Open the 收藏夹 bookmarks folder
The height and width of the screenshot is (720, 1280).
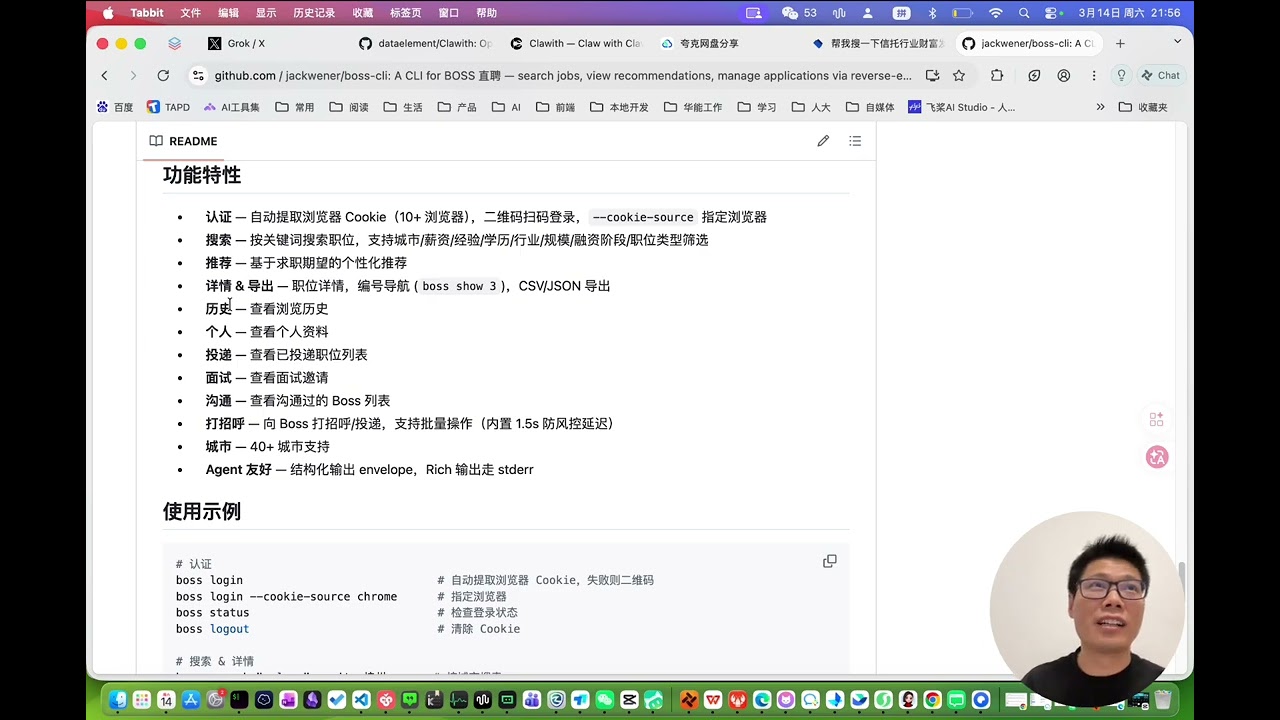coord(1143,107)
